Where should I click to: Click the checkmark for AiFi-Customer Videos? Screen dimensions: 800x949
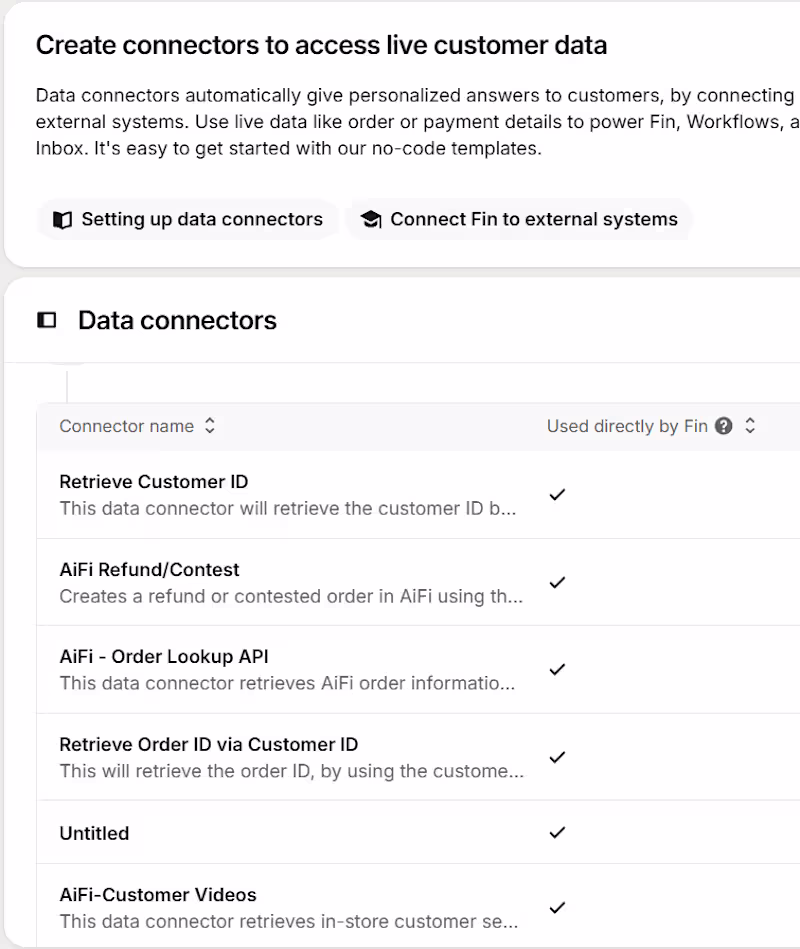pos(557,908)
